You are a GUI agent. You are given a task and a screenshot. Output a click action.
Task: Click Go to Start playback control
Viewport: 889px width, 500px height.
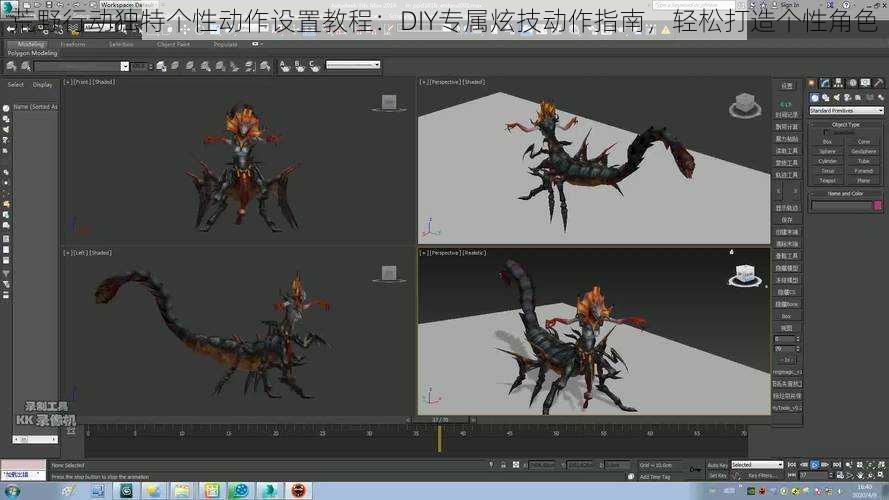point(792,465)
